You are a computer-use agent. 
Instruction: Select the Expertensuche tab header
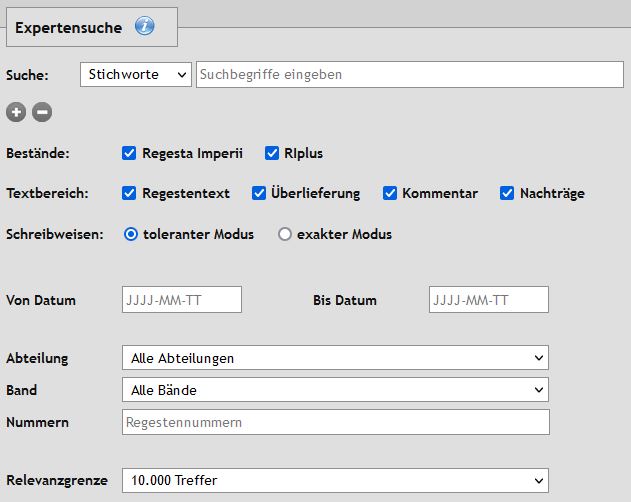[x=92, y=27]
